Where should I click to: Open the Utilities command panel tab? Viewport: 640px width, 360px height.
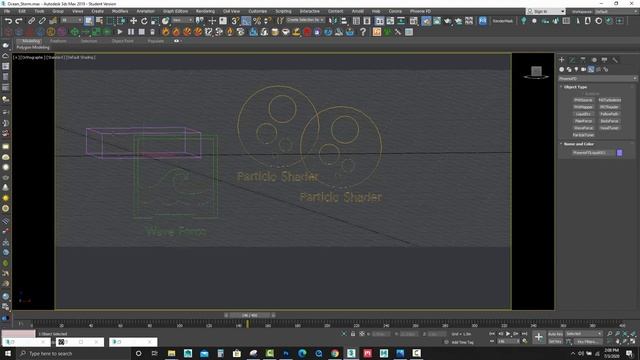coord(615,60)
